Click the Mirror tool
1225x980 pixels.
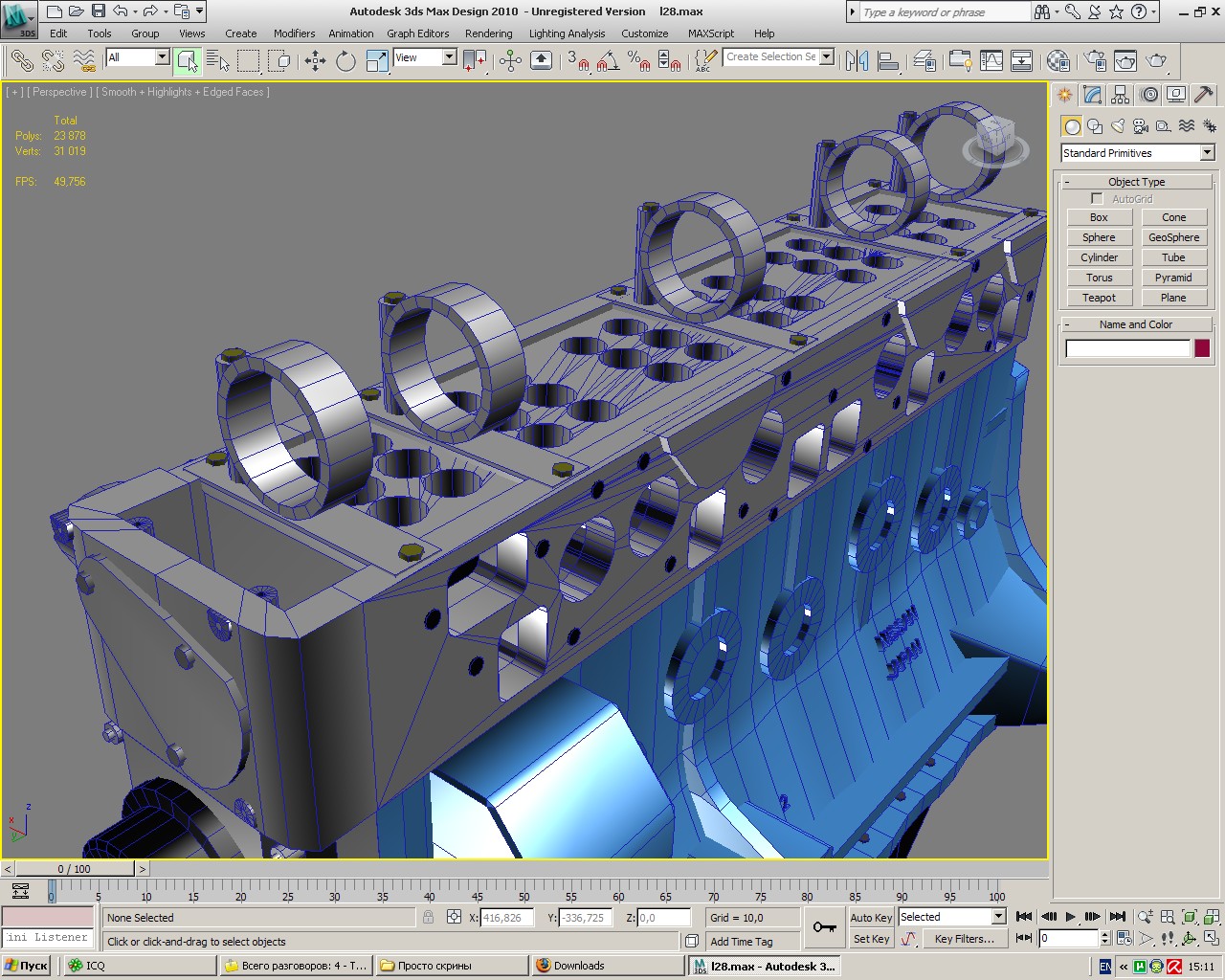pos(857,61)
